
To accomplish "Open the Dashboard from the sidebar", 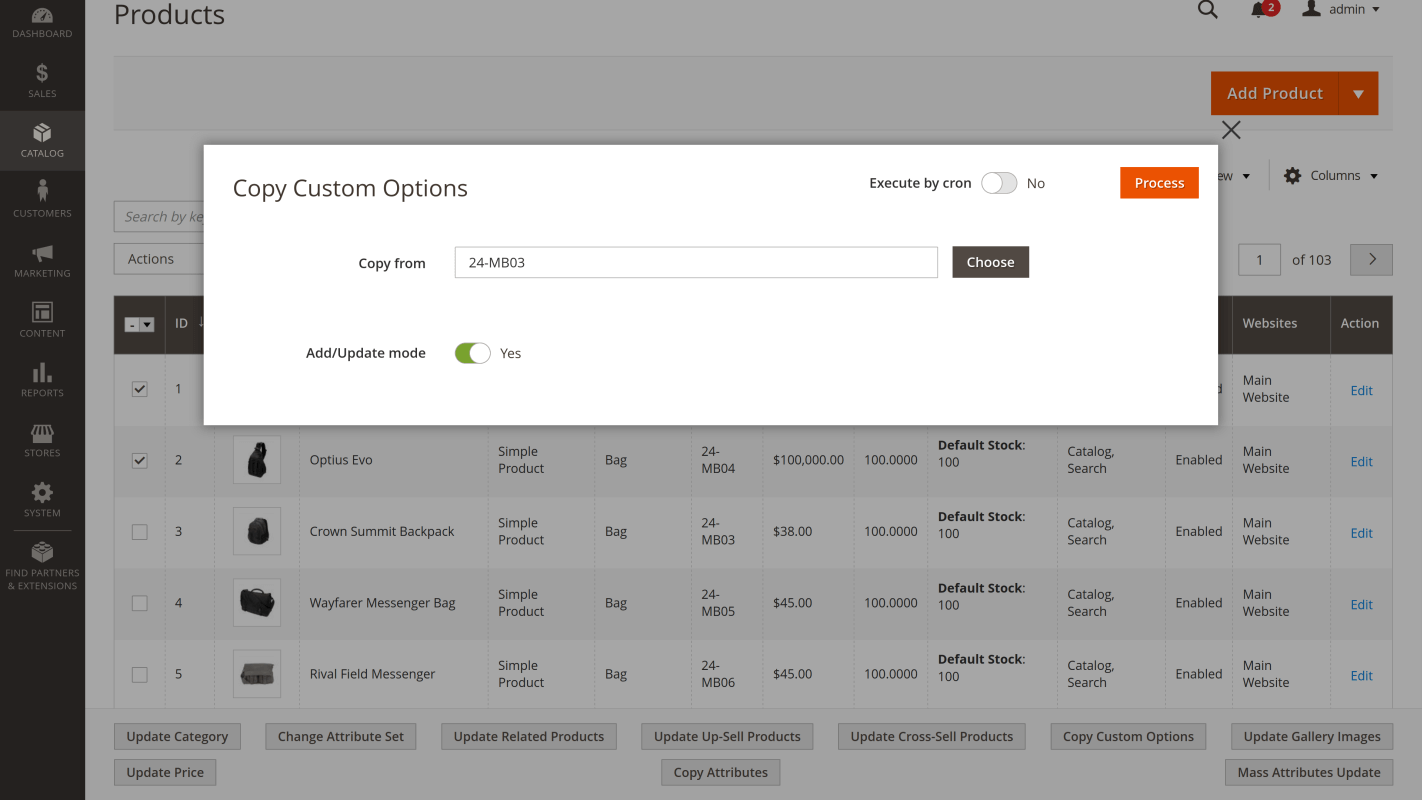I will 42,22.
